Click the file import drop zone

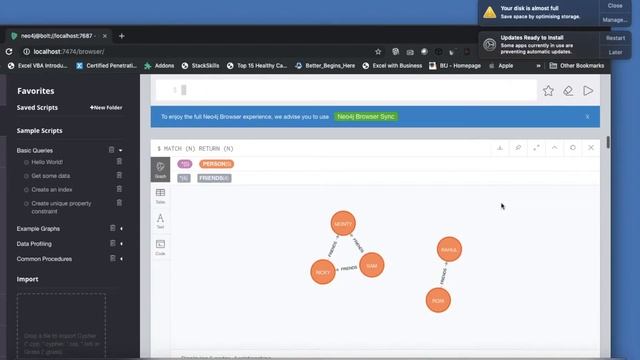tap(61, 326)
